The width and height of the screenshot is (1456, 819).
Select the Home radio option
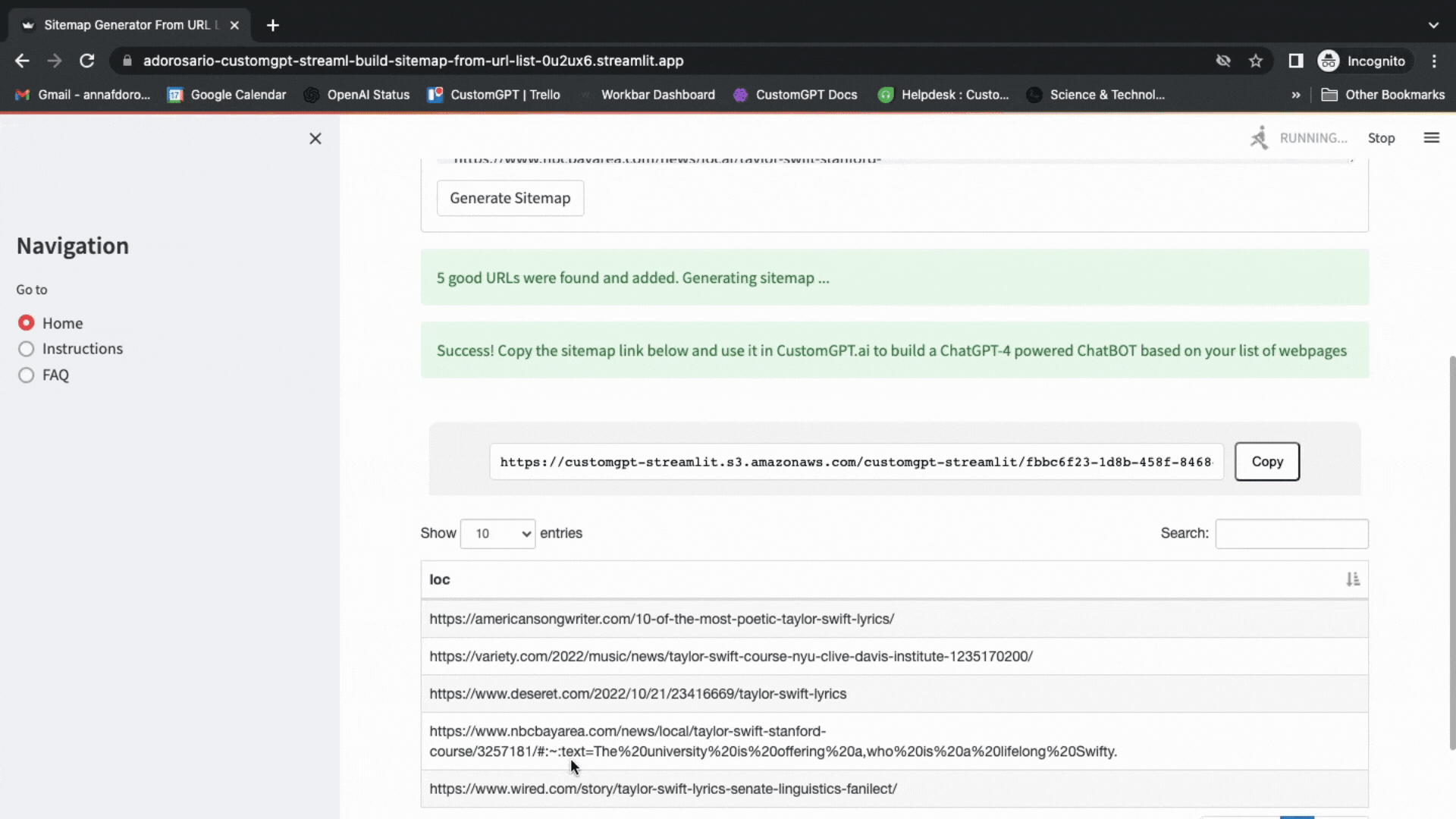27,323
